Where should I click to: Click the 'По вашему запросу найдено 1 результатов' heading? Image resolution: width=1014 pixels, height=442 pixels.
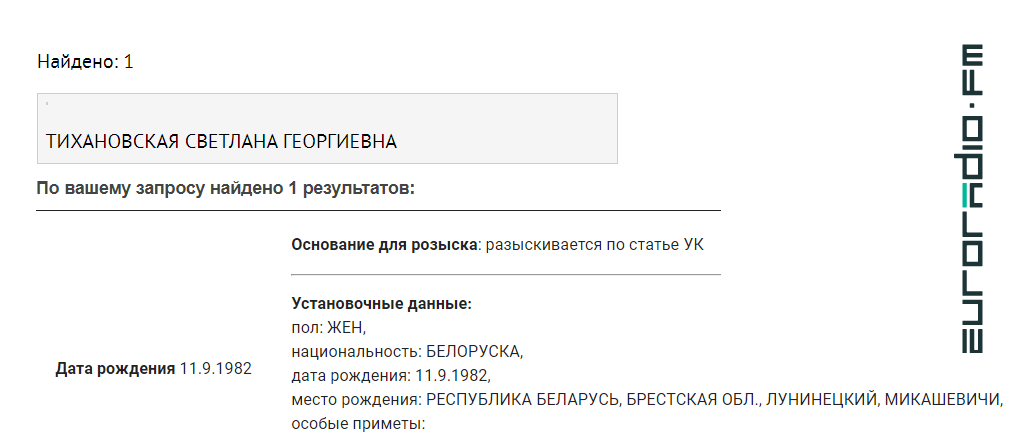pos(225,189)
